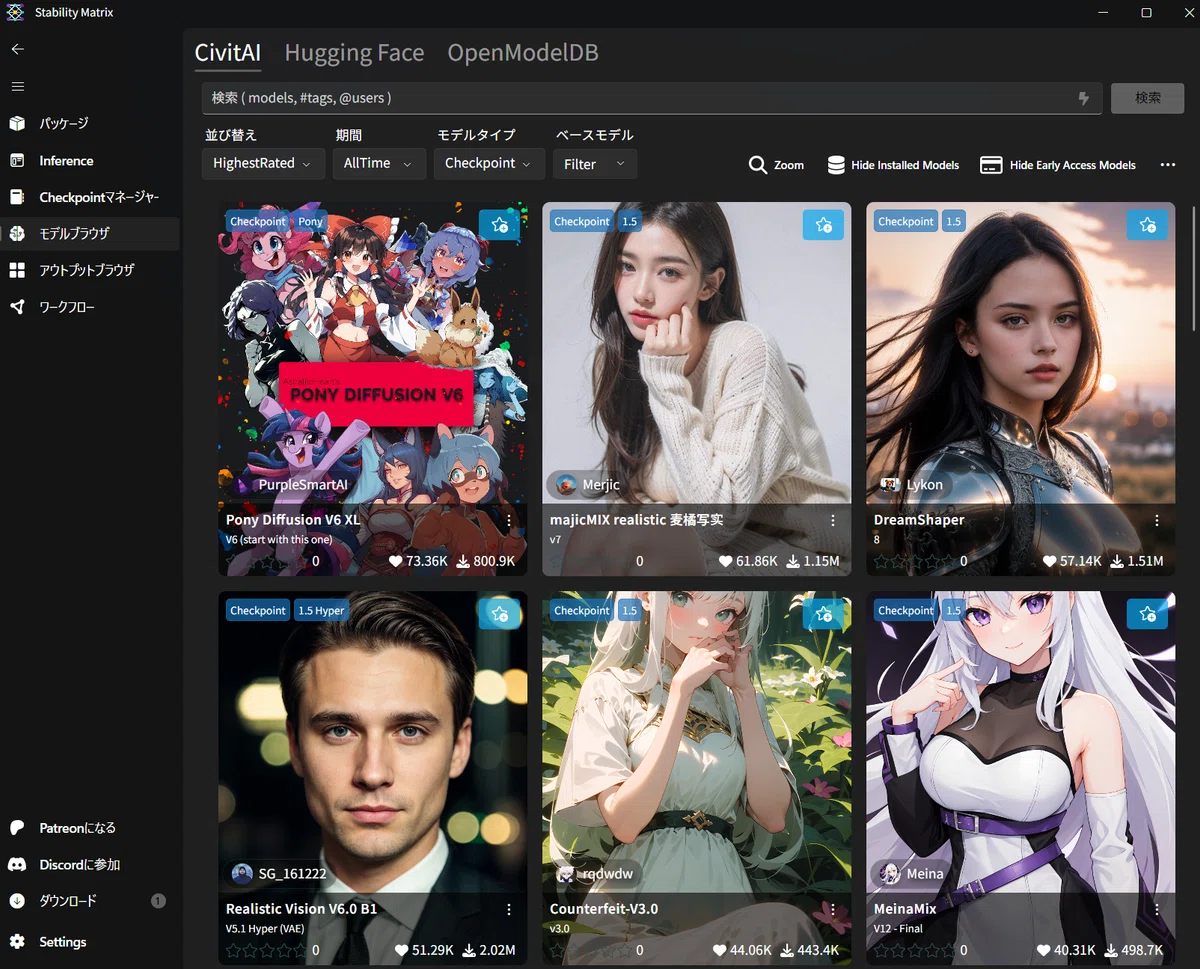Open the AllTime period dropdown
This screenshot has width=1200, height=969.
(379, 163)
